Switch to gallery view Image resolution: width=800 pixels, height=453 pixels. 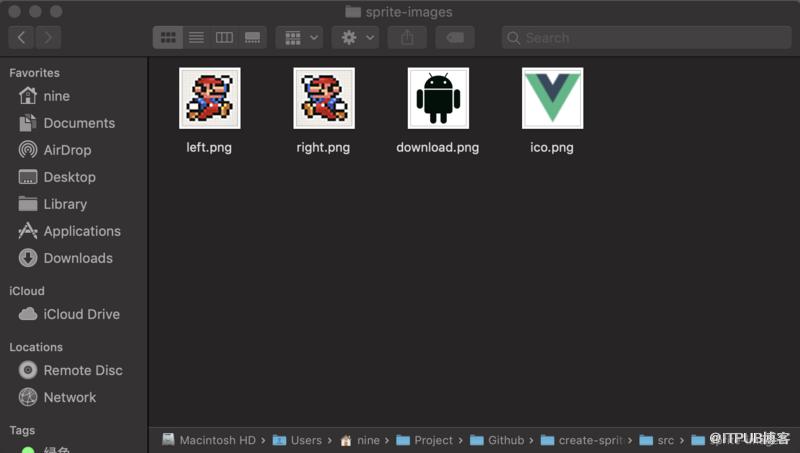(x=253, y=38)
